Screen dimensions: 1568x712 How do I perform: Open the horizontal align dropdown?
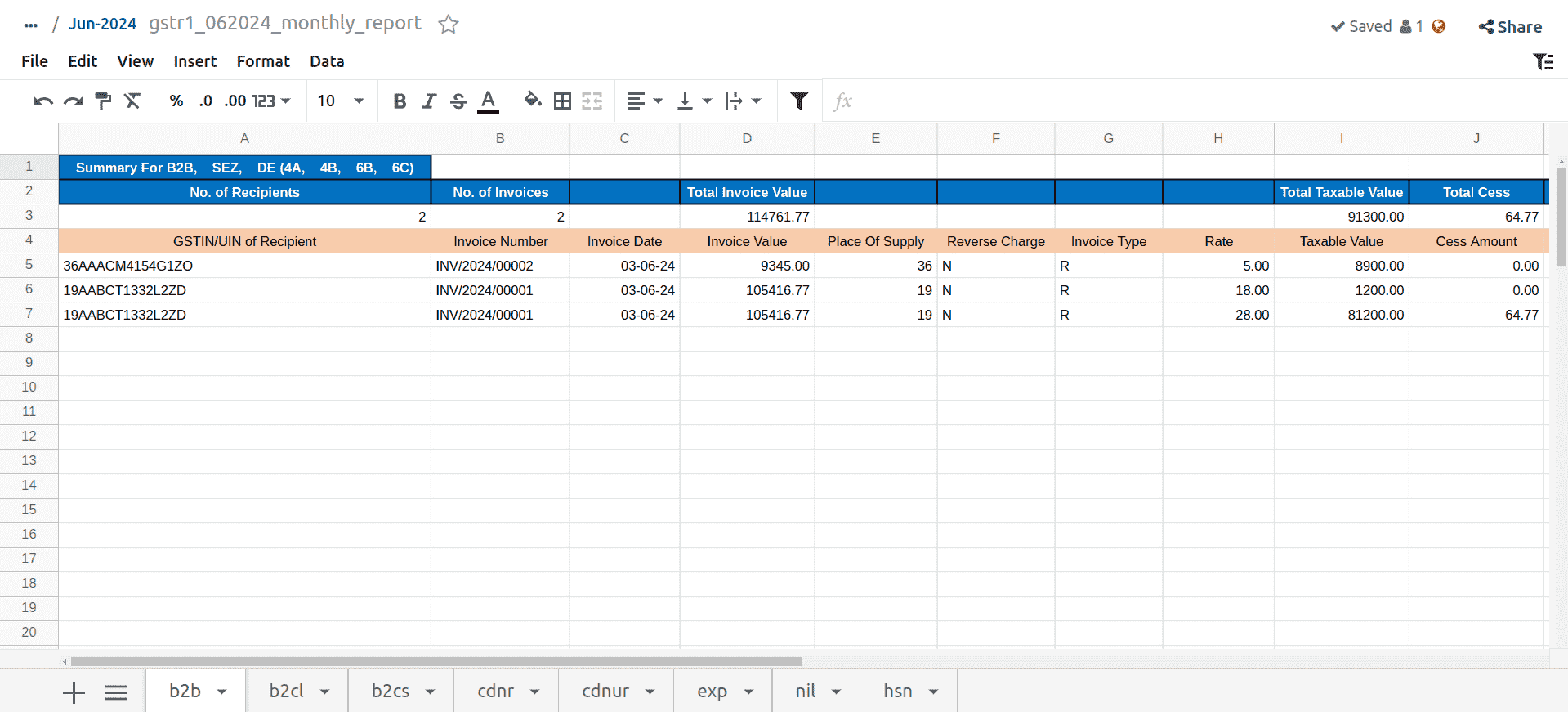[644, 101]
